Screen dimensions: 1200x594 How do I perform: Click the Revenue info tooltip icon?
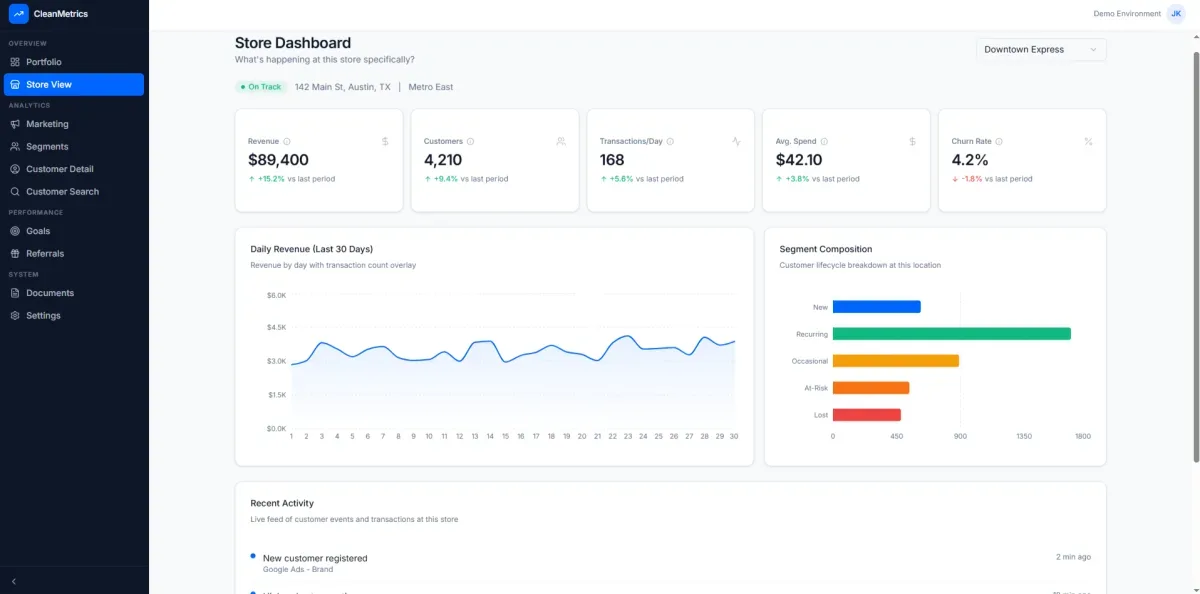click(x=287, y=141)
